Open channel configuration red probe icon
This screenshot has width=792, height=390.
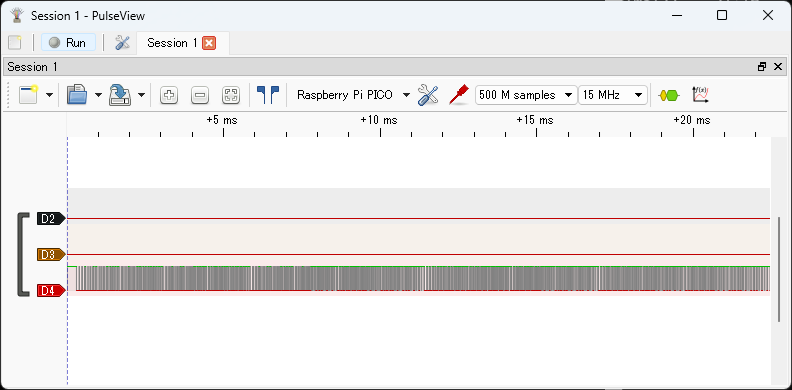click(459, 95)
